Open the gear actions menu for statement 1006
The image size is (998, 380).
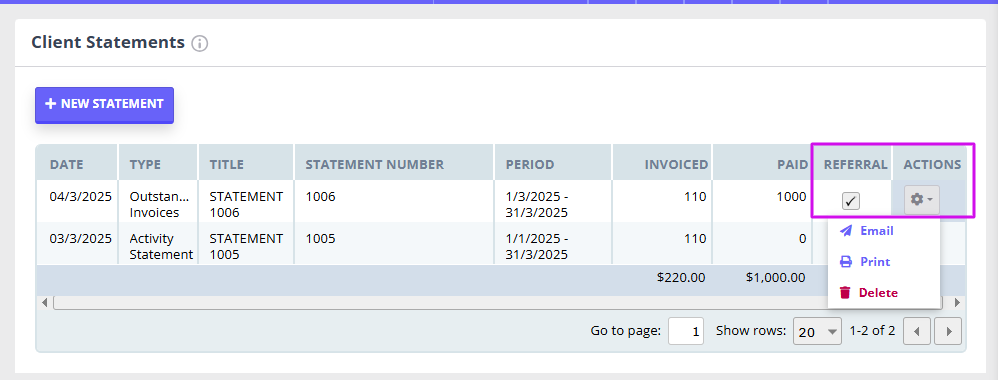922,200
